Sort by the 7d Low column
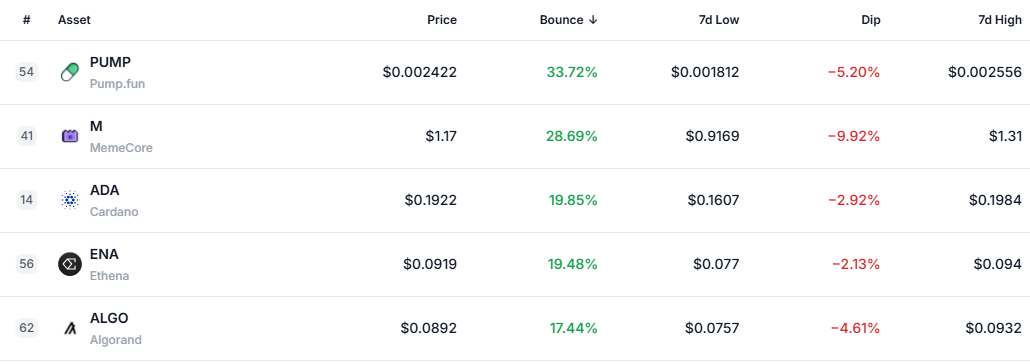This screenshot has height=364, width=1030. [x=719, y=20]
